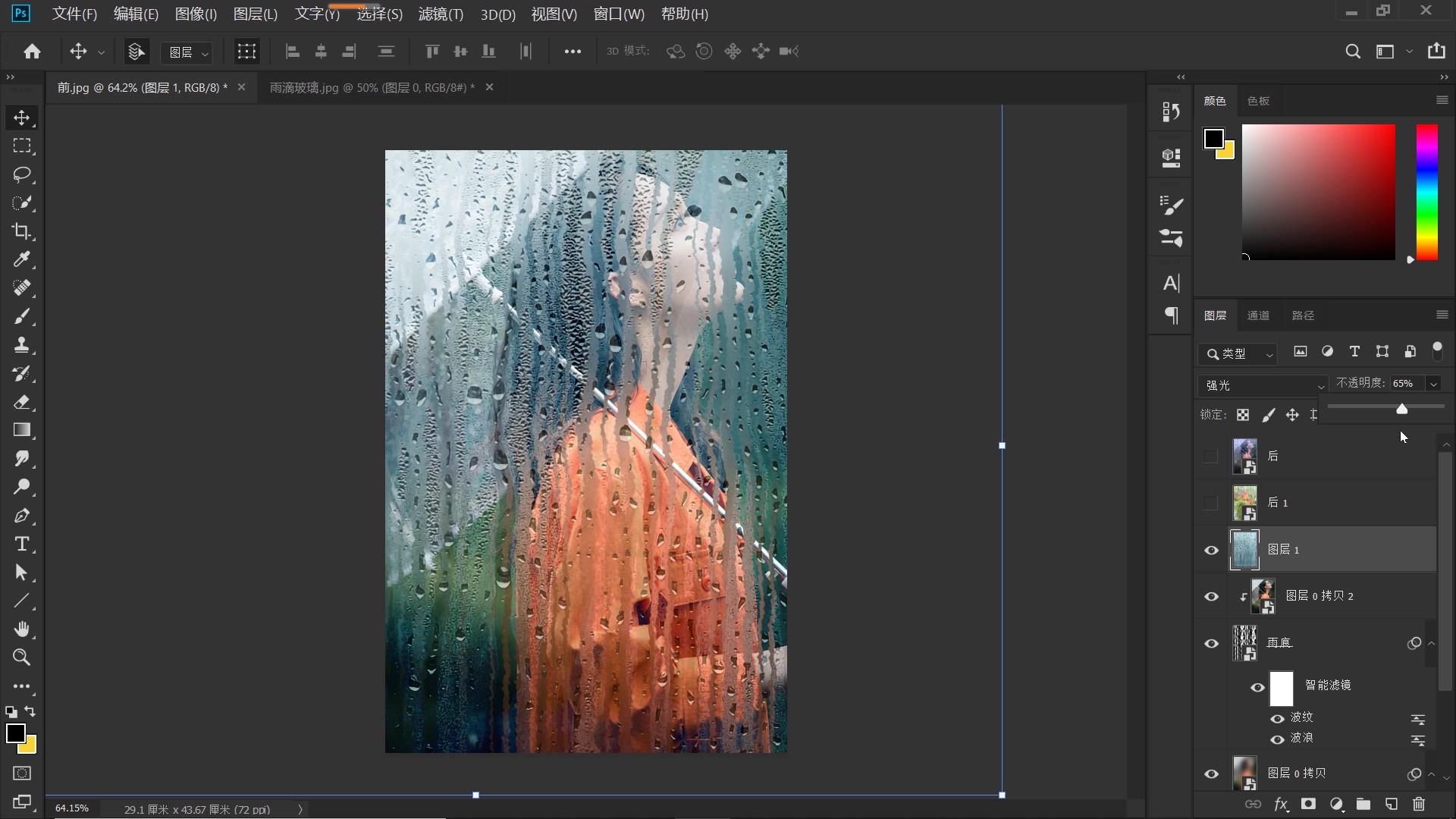
Task: Delete layer with trash icon
Action: pos(1419,804)
